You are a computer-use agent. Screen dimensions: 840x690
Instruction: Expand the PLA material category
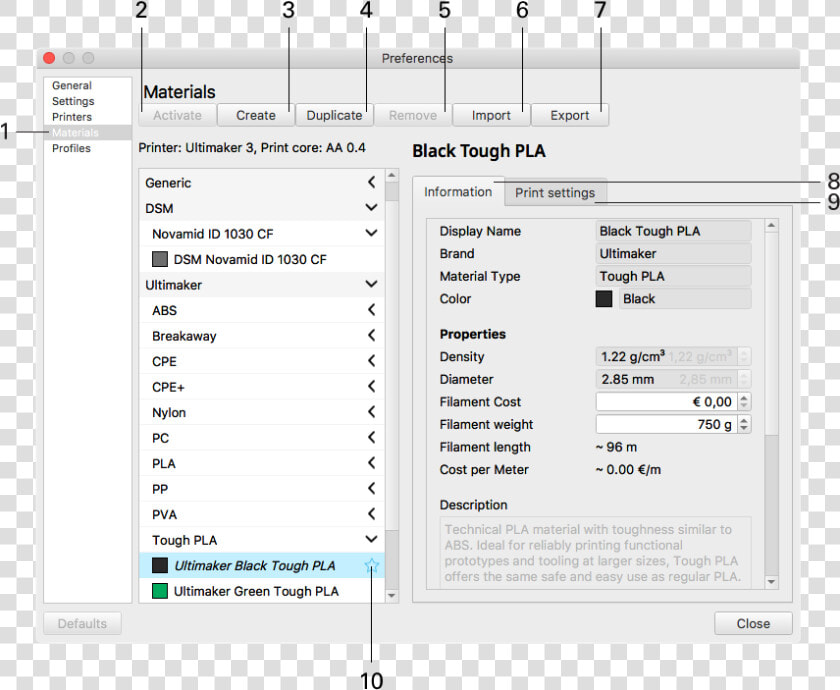point(371,463)
